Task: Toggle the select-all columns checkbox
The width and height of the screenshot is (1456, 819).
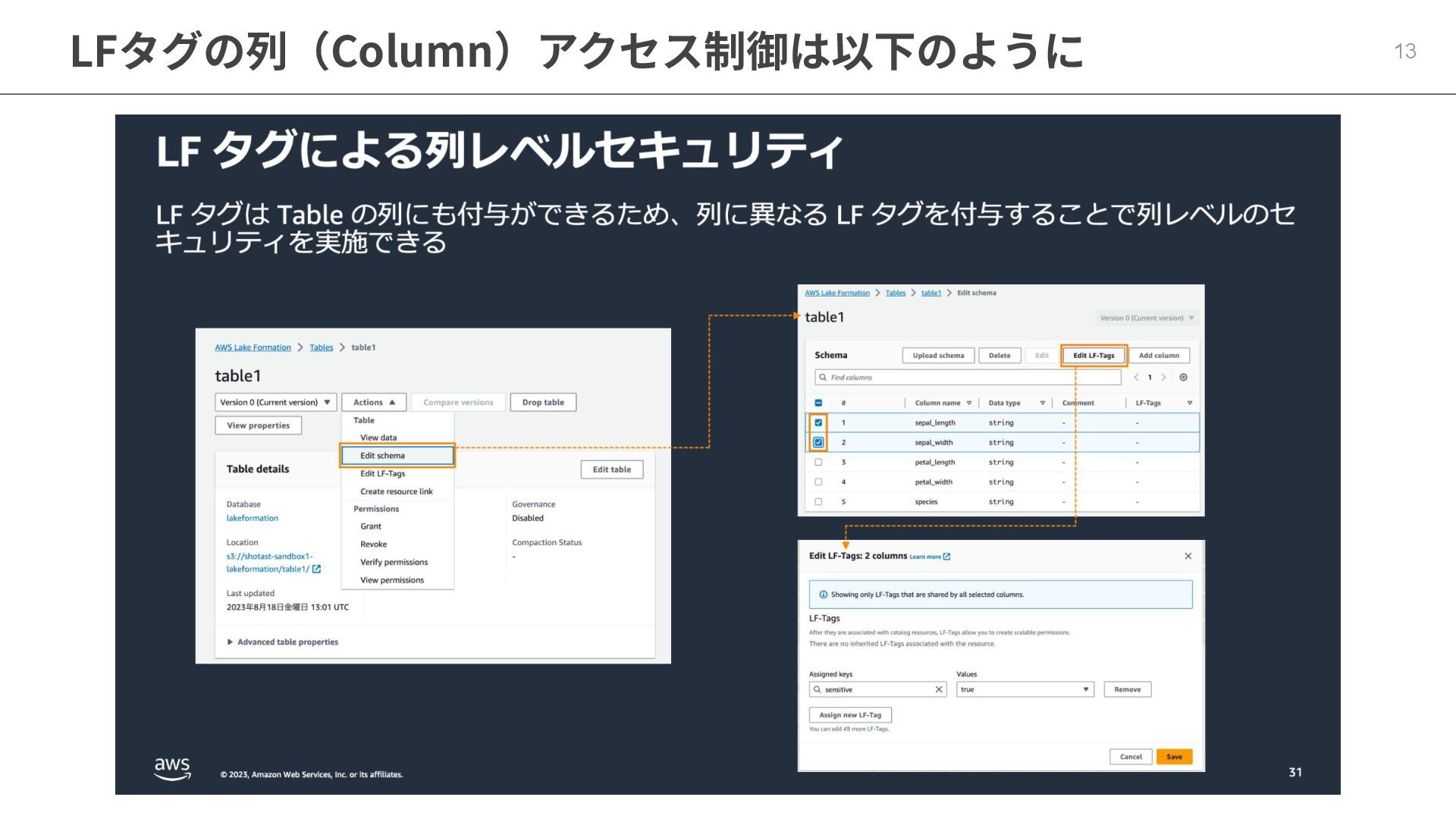Action: click(818, 403)
